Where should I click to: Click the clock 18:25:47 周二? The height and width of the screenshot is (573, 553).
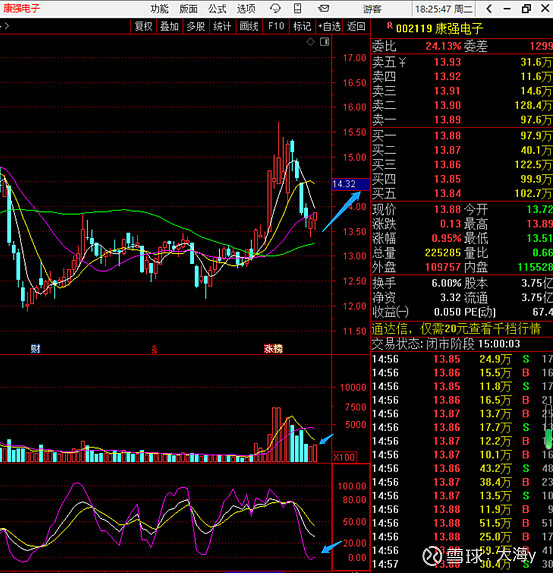pos(444,9)
